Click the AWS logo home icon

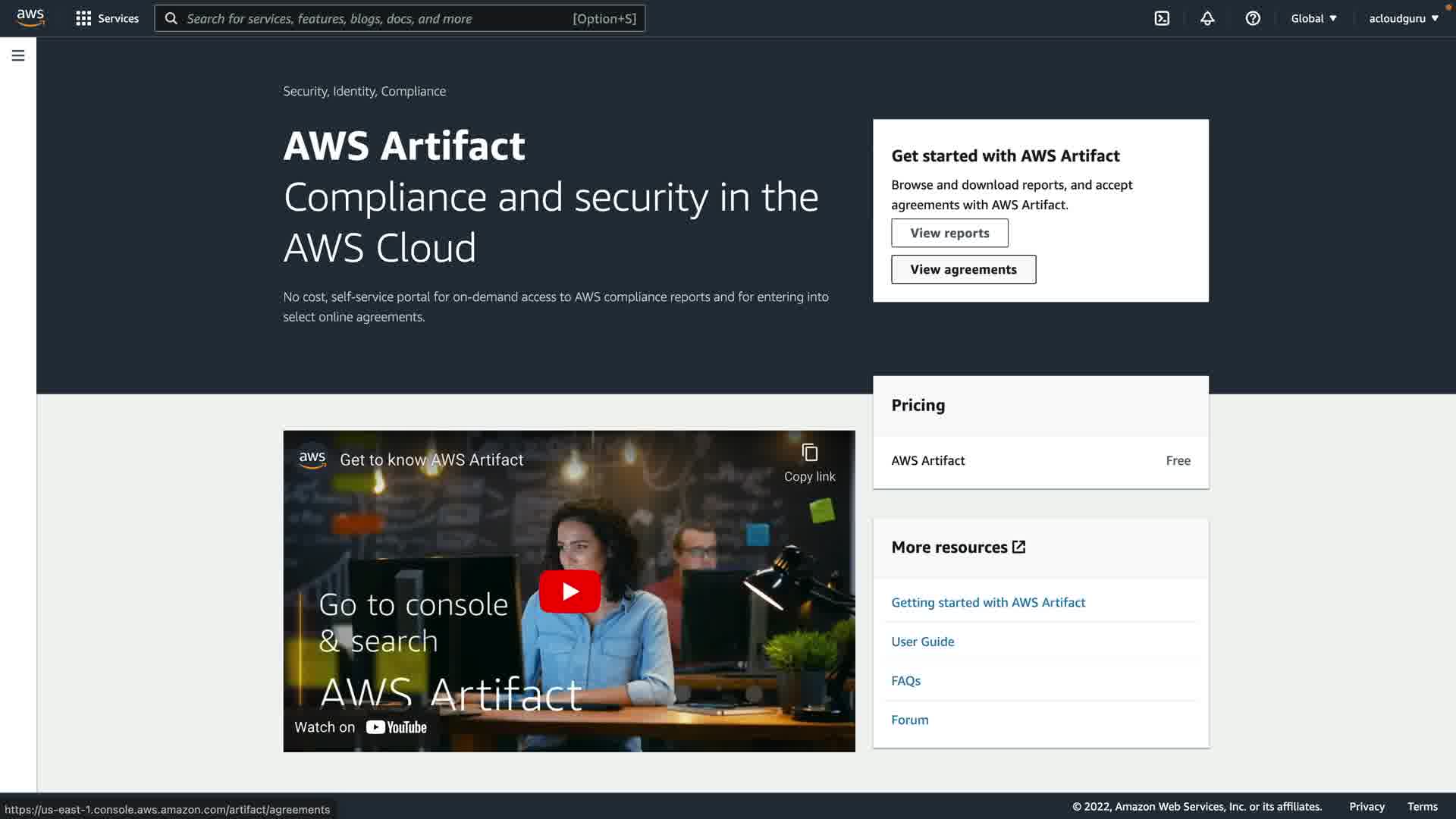click(30, 17)
